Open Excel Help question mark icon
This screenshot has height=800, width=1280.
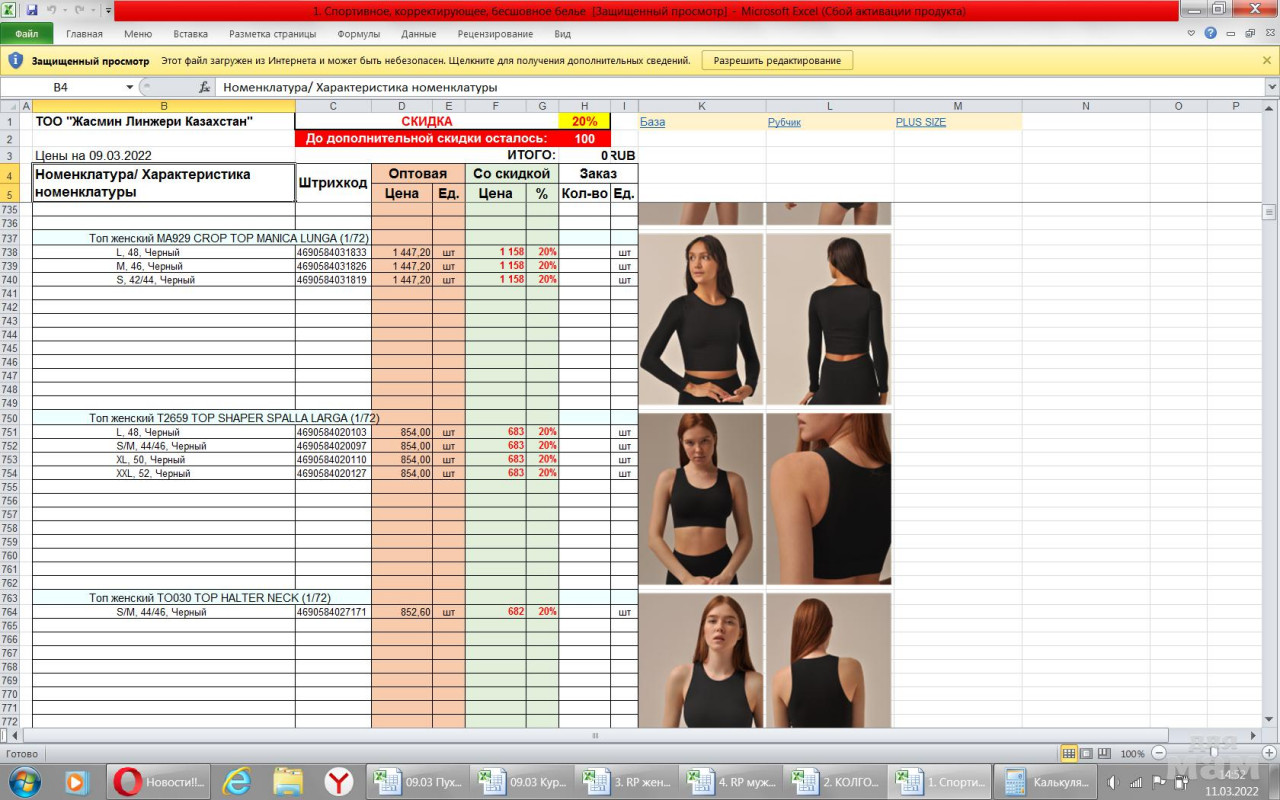pos(1210,33)
